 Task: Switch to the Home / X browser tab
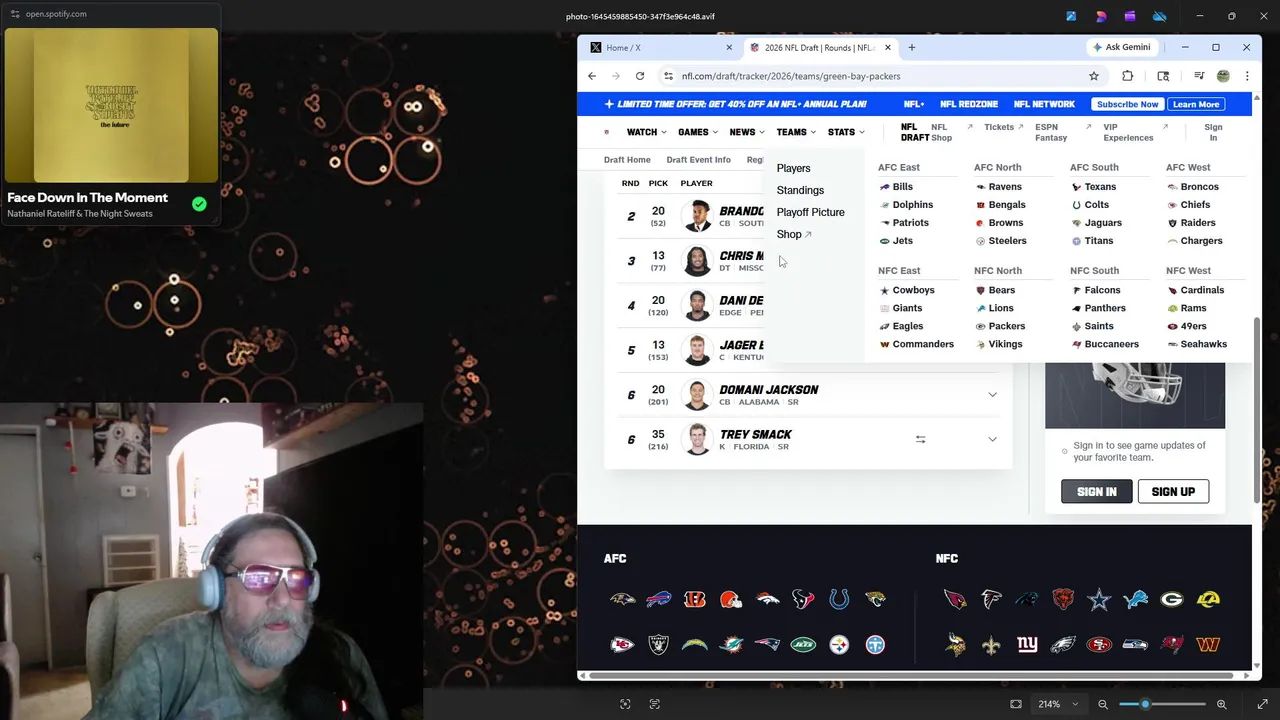660,47
